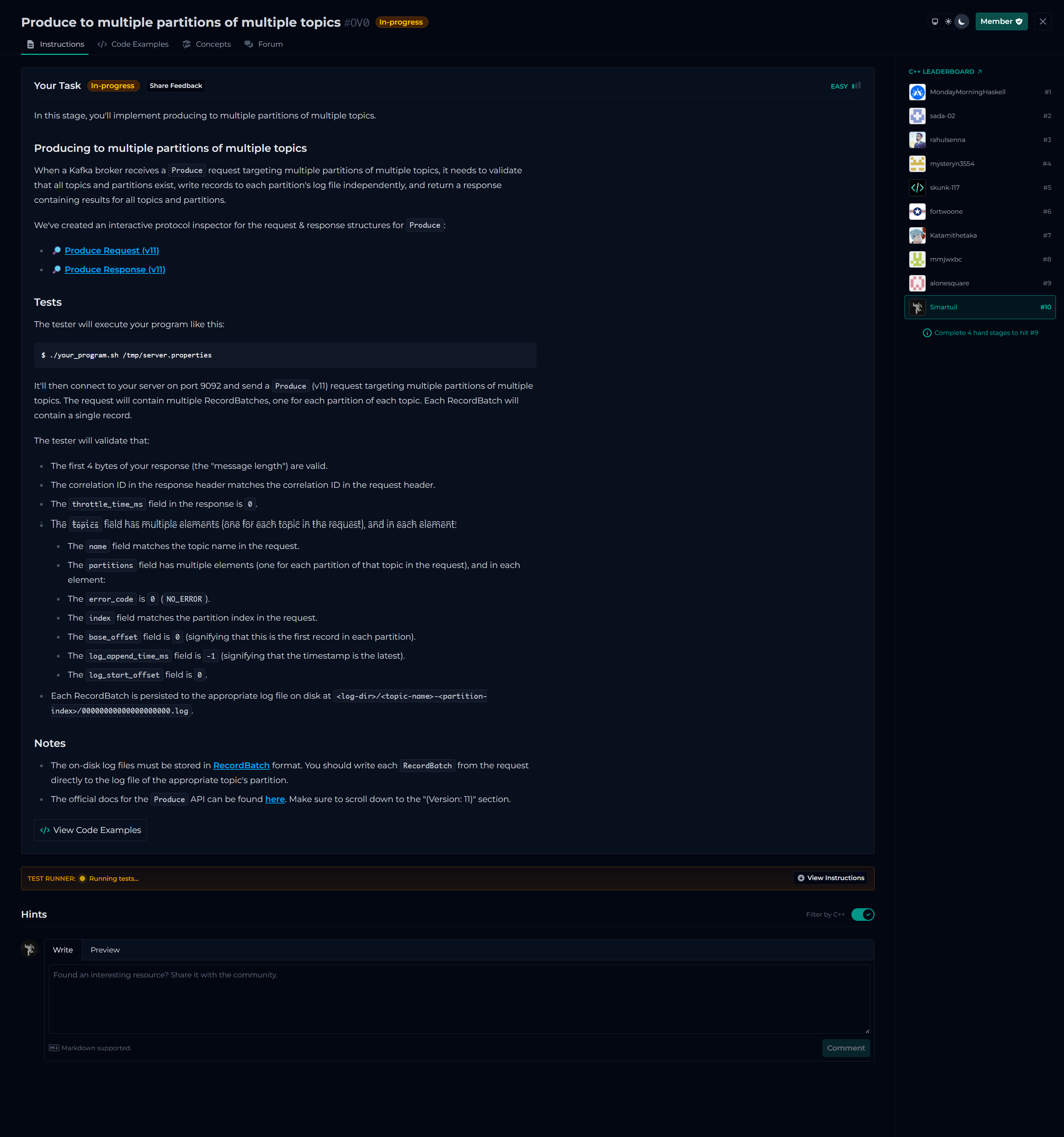
Task: Click the Share Feedback button
Action: coord(176,86)
